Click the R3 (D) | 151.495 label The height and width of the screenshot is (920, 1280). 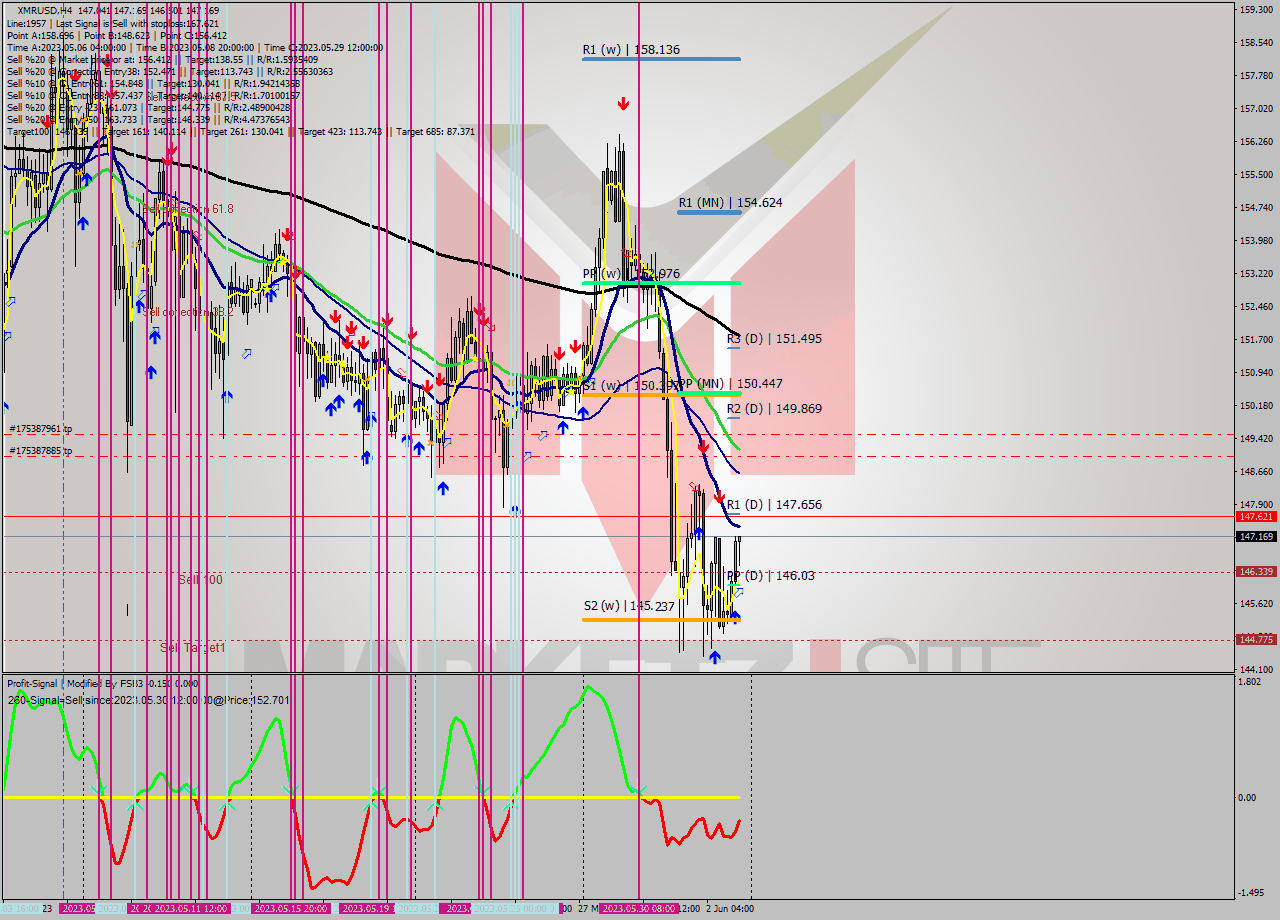coord(774,339)
